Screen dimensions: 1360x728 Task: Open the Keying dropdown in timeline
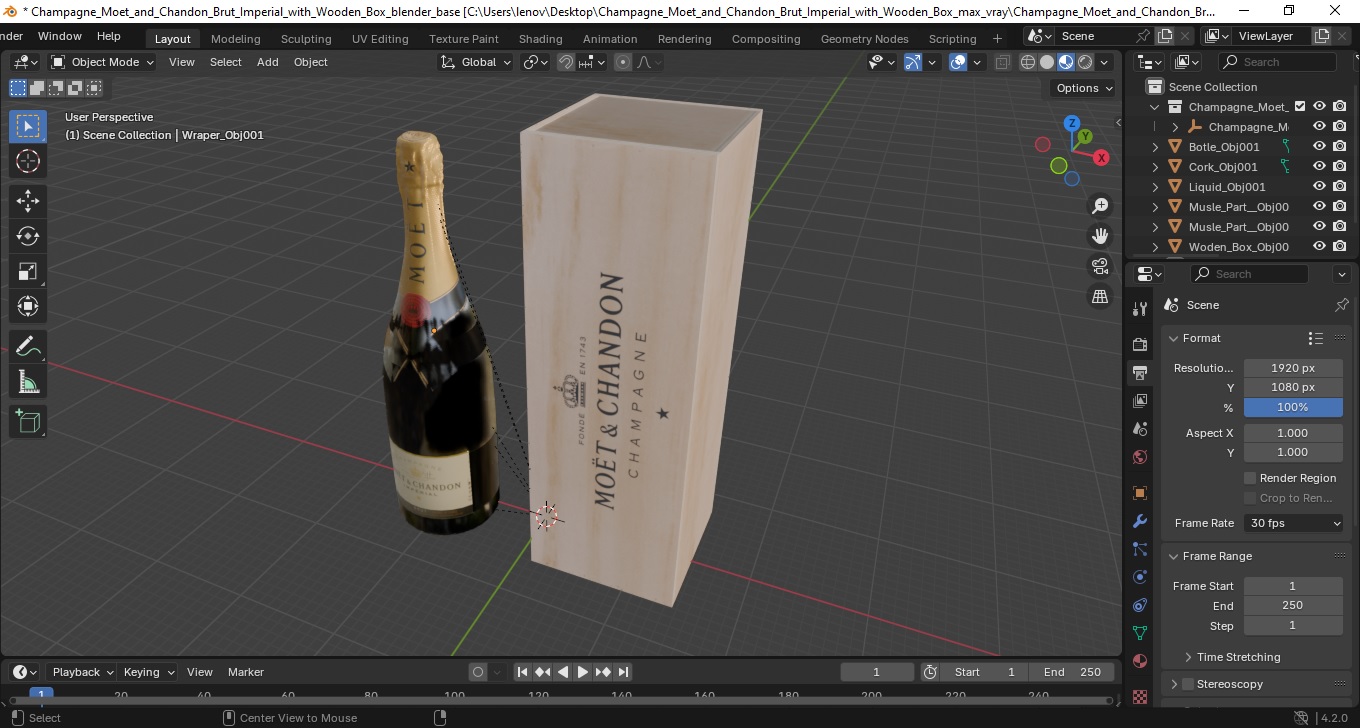click(149, 672)
